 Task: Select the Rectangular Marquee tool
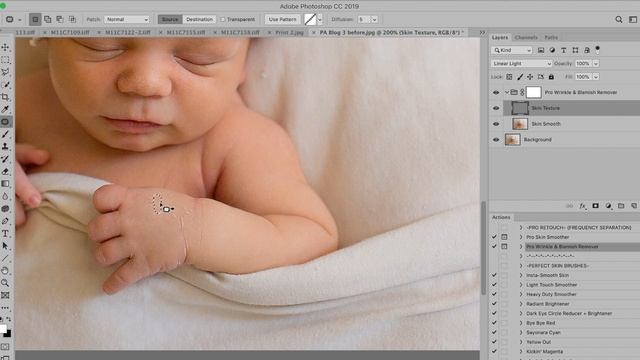tap(5, 60)
